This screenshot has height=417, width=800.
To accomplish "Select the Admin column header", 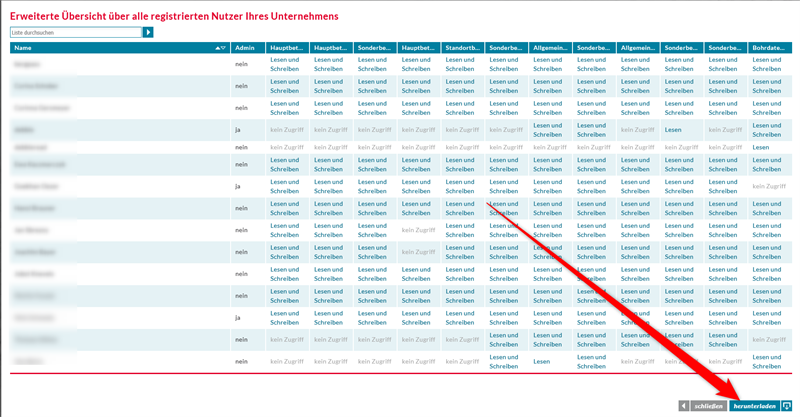I will (x=244, y=48).
